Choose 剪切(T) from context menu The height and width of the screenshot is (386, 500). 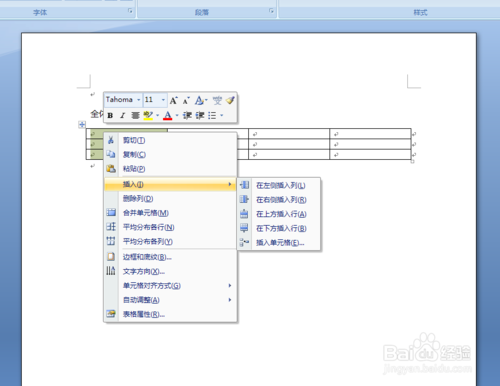171,140
